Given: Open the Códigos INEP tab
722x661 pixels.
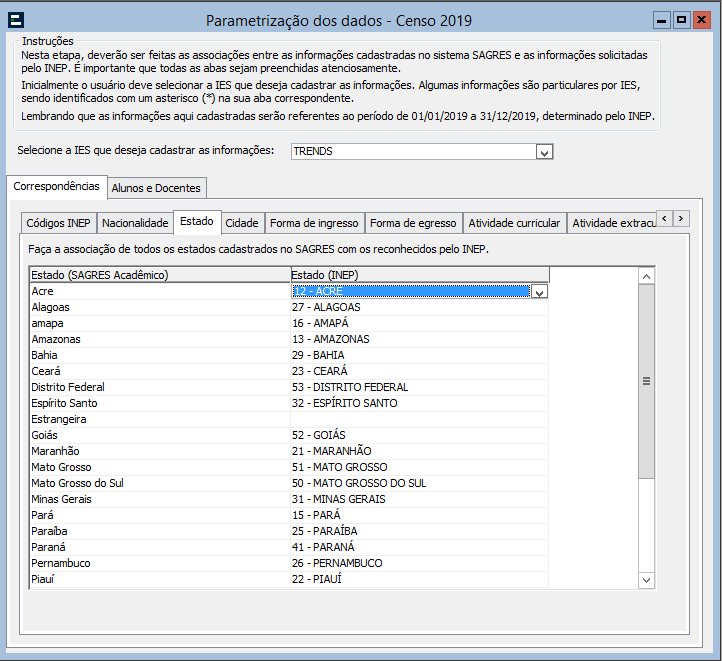Looking at the screenshot, I should (x=58, y=223).
